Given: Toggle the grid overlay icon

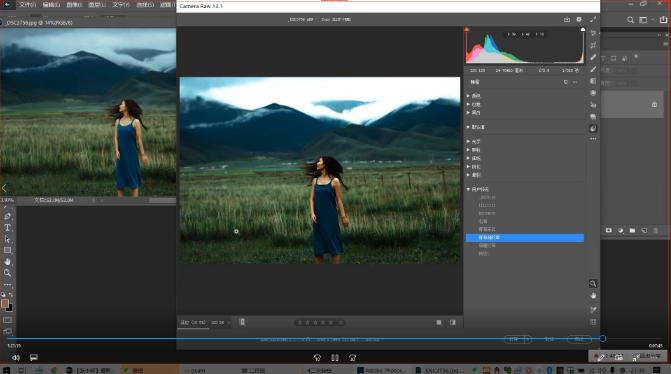Looking at the screenshot, I should (x=593, y=322).
